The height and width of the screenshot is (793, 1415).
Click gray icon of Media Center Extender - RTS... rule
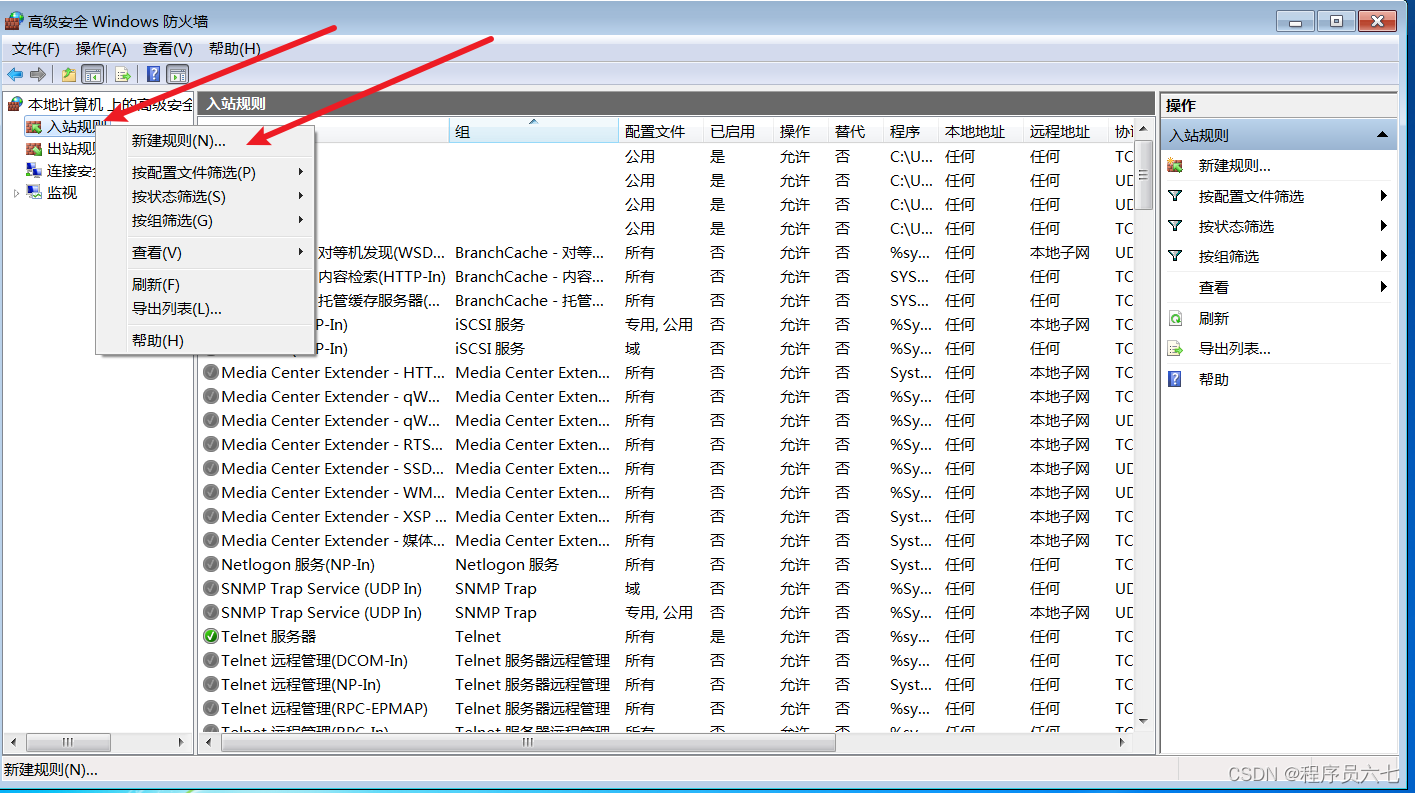(211, 444)
